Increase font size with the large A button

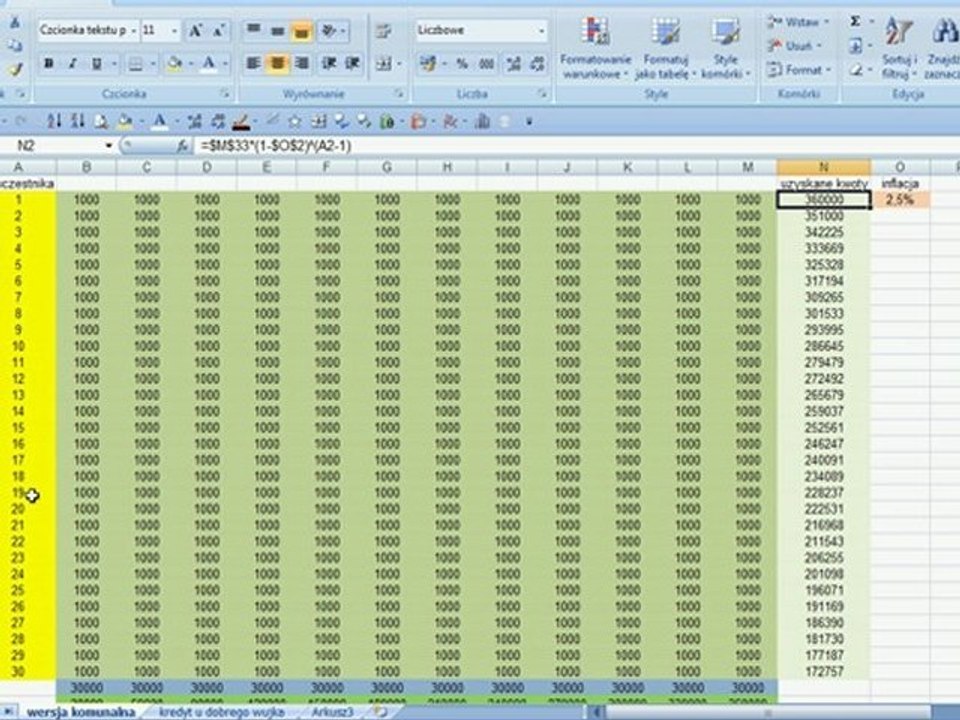pos(196,30)
